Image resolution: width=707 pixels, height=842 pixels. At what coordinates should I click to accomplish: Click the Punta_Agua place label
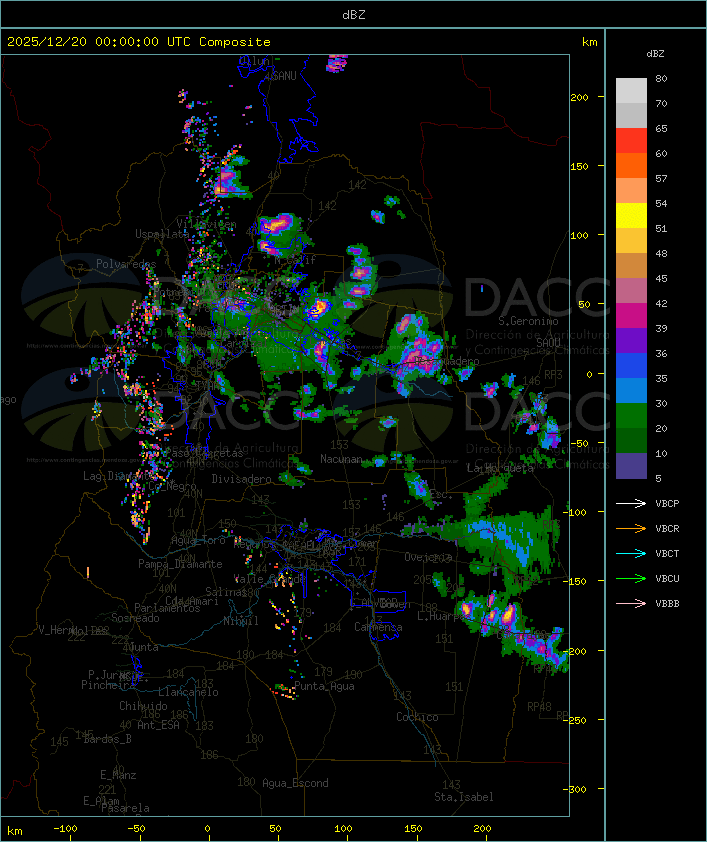(324, 686)
